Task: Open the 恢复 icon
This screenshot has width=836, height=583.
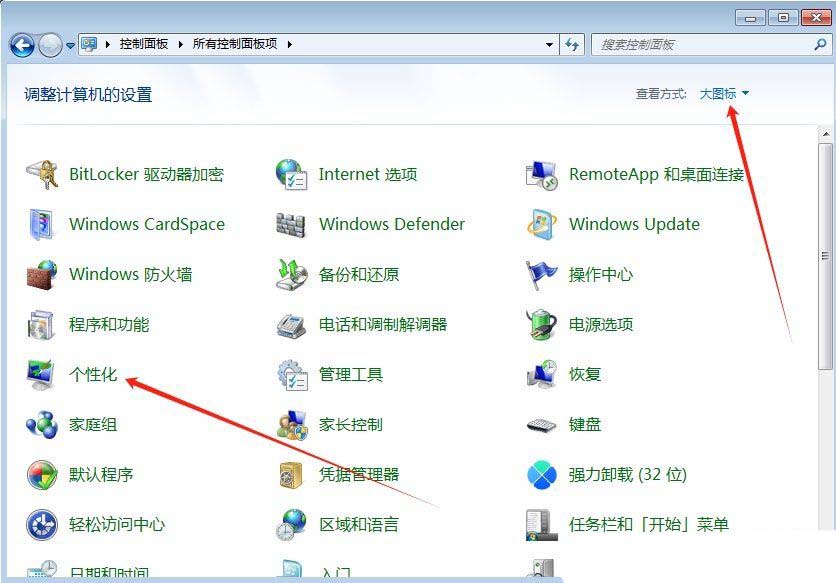Action: [x=541, y=374]
